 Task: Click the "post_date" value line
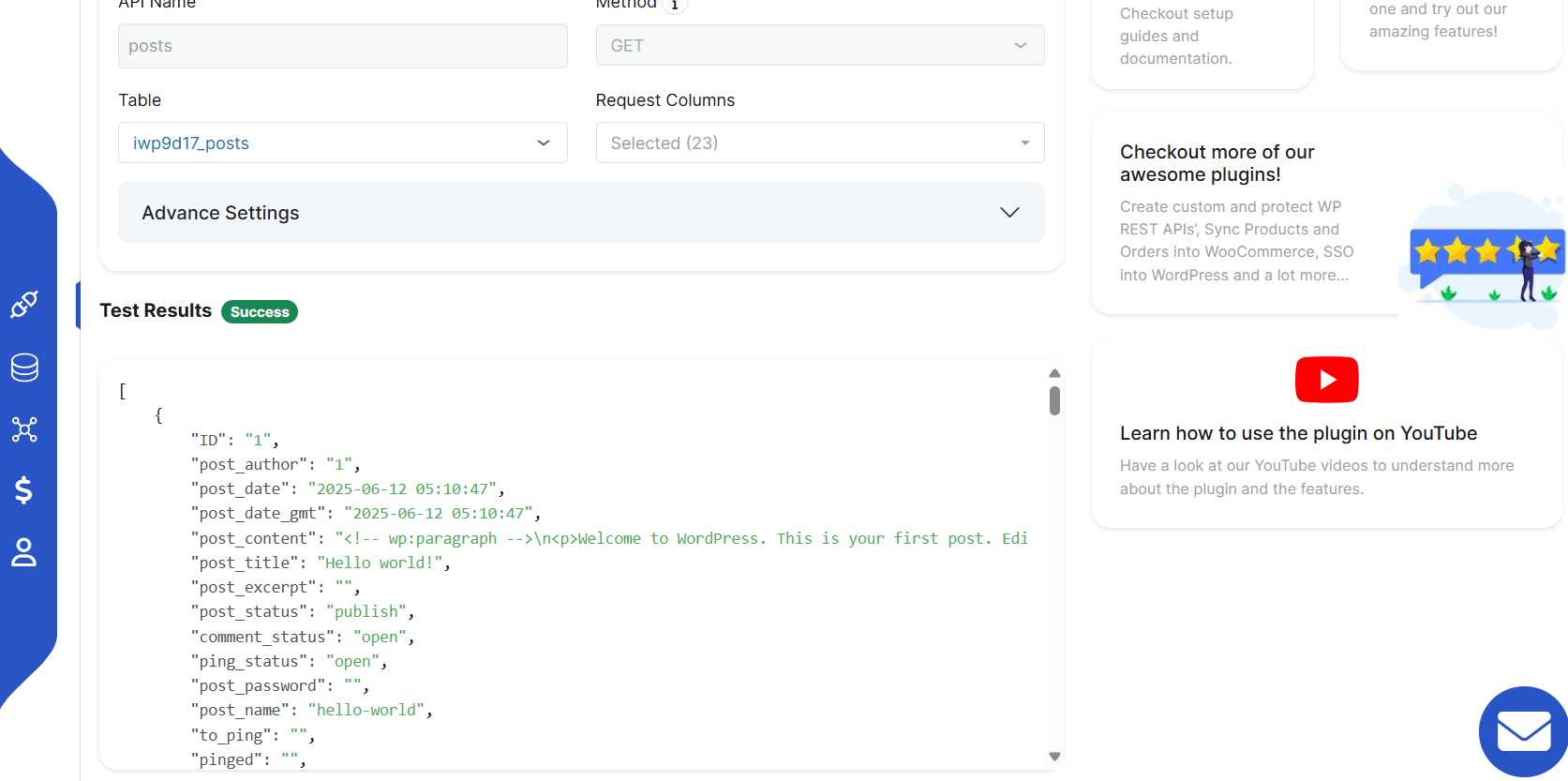349,488
